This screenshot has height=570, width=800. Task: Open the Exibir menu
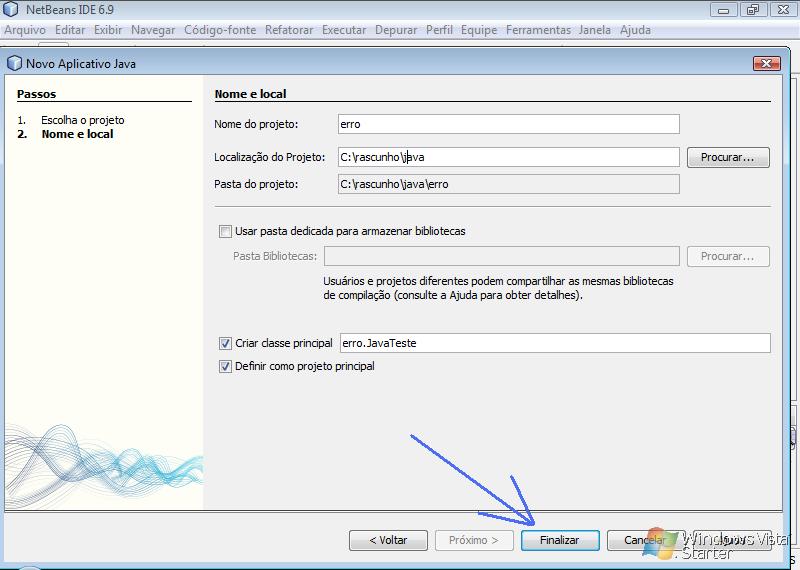[108, 30]
